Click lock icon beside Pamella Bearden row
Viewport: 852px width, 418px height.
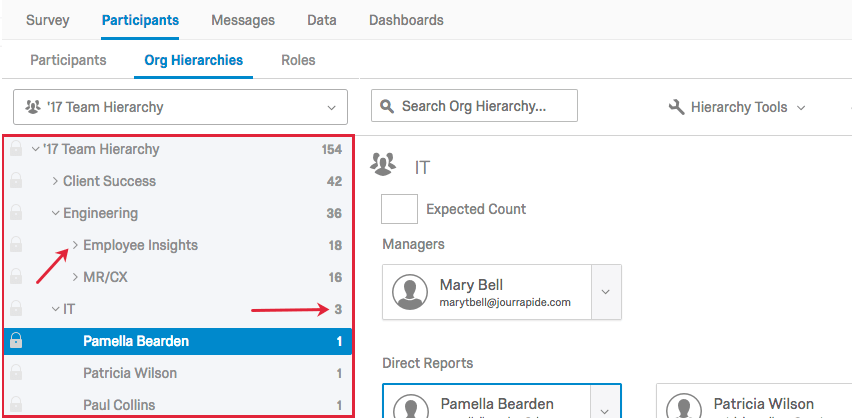click(x=16, y=341)
